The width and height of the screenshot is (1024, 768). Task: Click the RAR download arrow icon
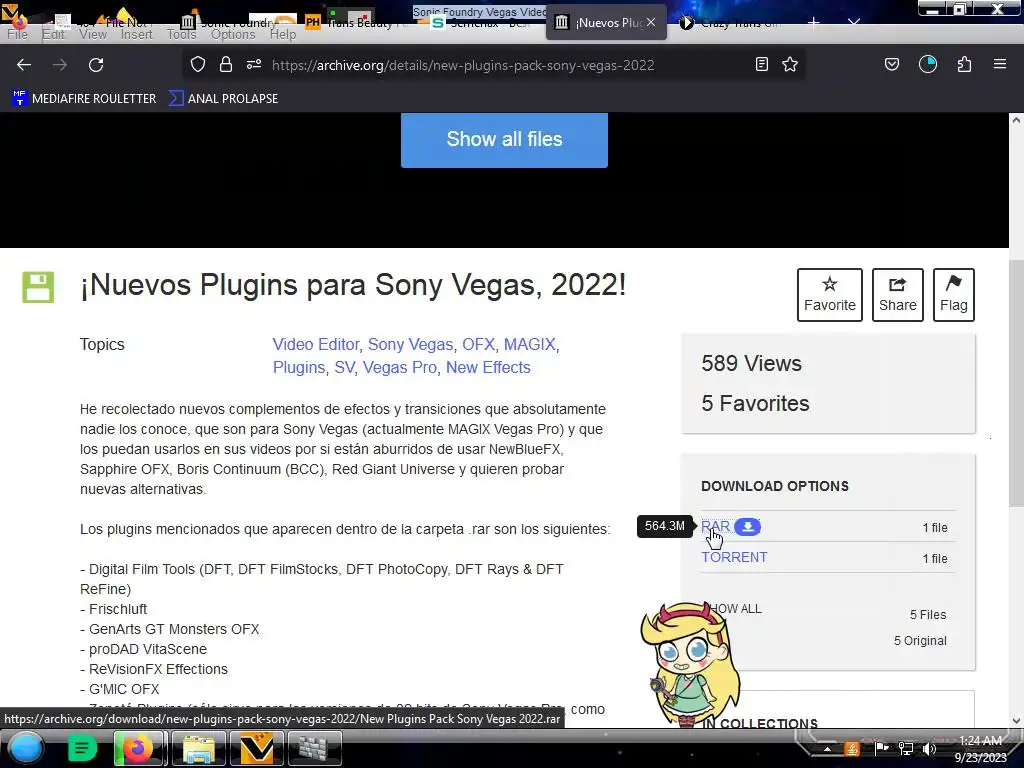(x=748, y=527)
